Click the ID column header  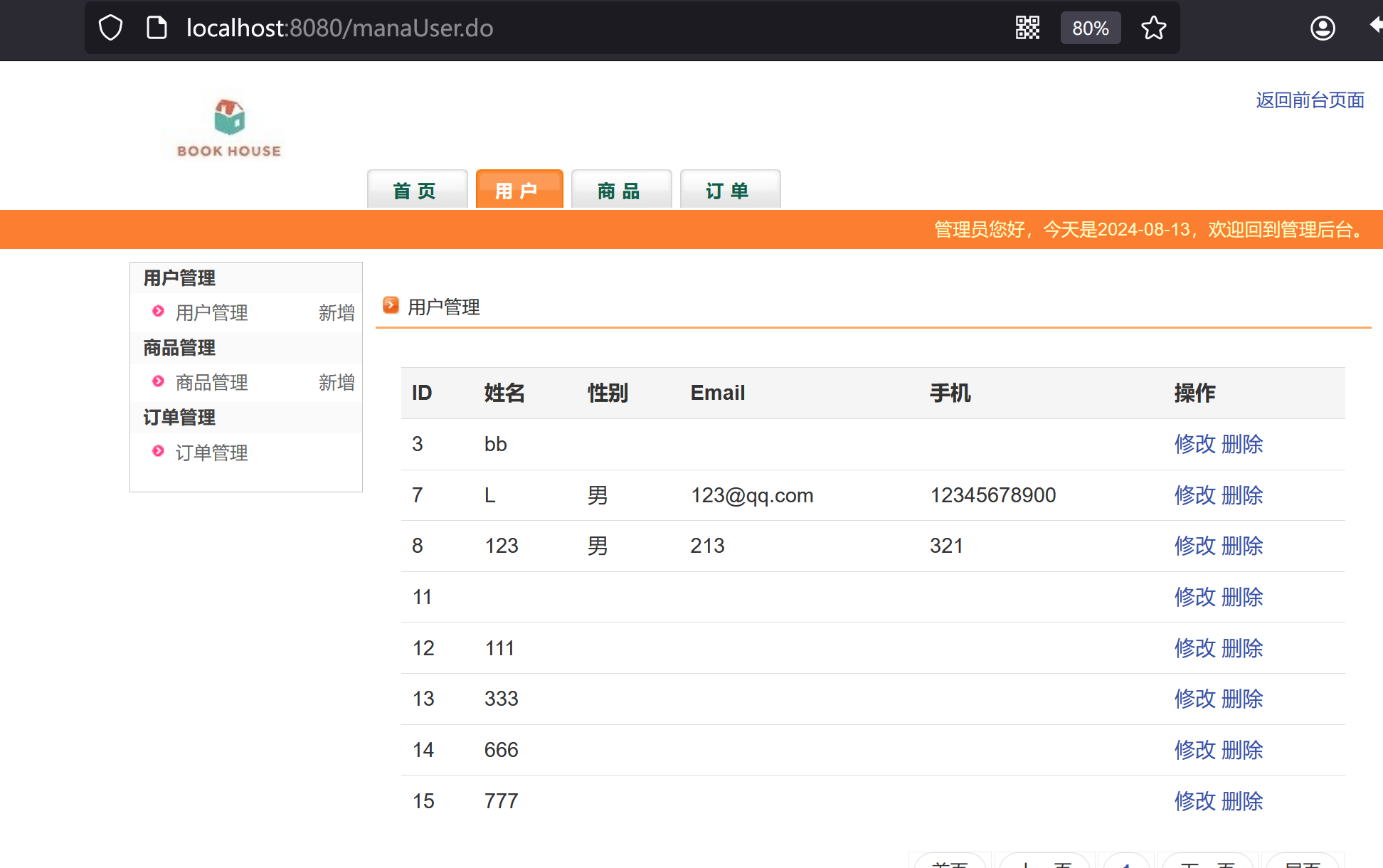pos(422,393)
